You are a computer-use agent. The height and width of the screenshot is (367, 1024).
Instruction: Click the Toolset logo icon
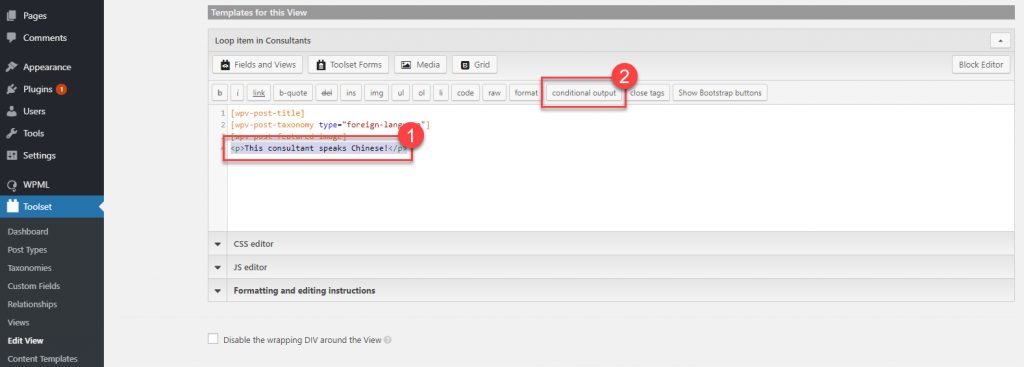[x=12, y=206]
